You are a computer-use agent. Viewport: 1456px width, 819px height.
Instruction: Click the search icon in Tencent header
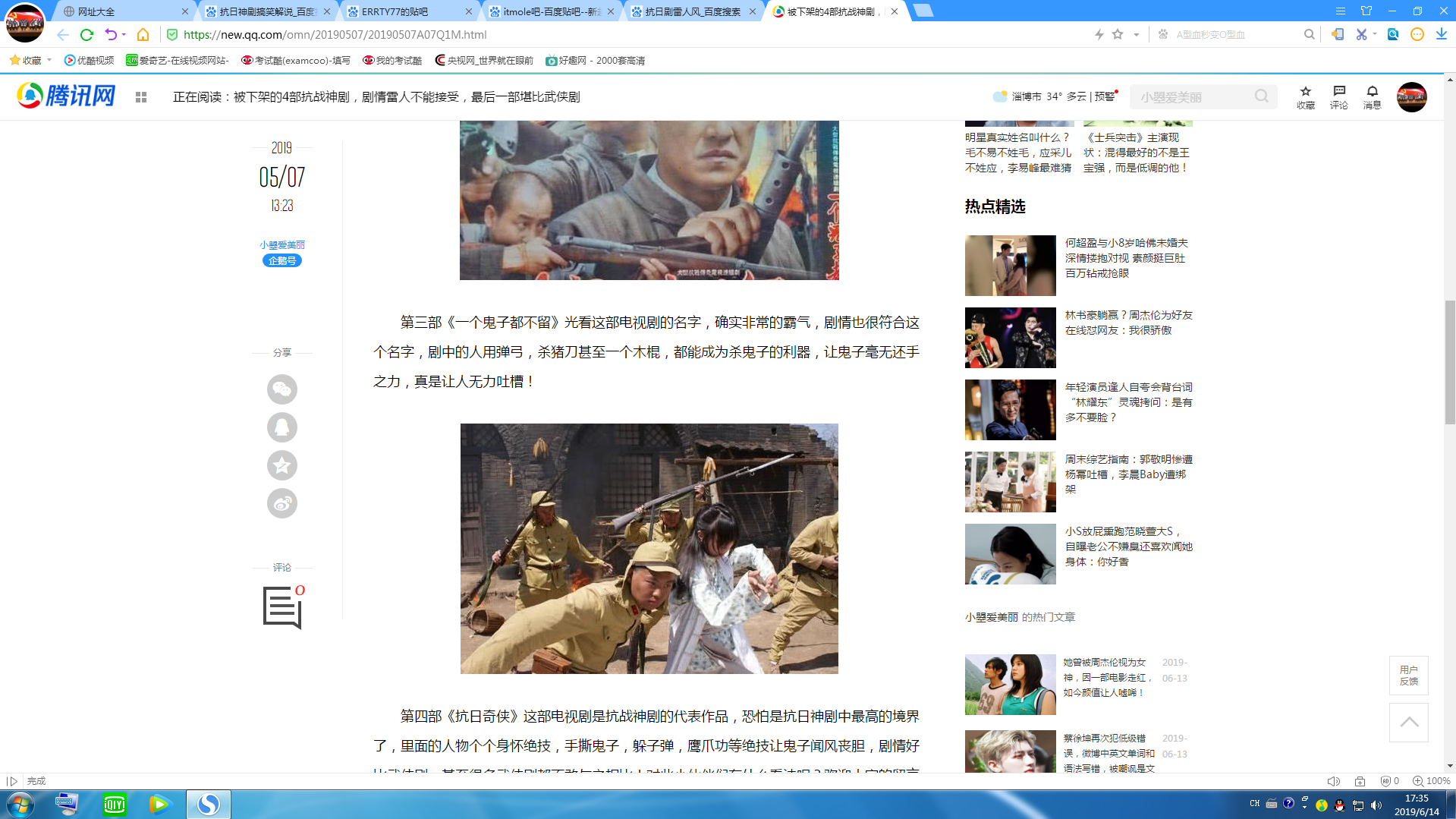pyautogui.click(x=1262, y=96)
